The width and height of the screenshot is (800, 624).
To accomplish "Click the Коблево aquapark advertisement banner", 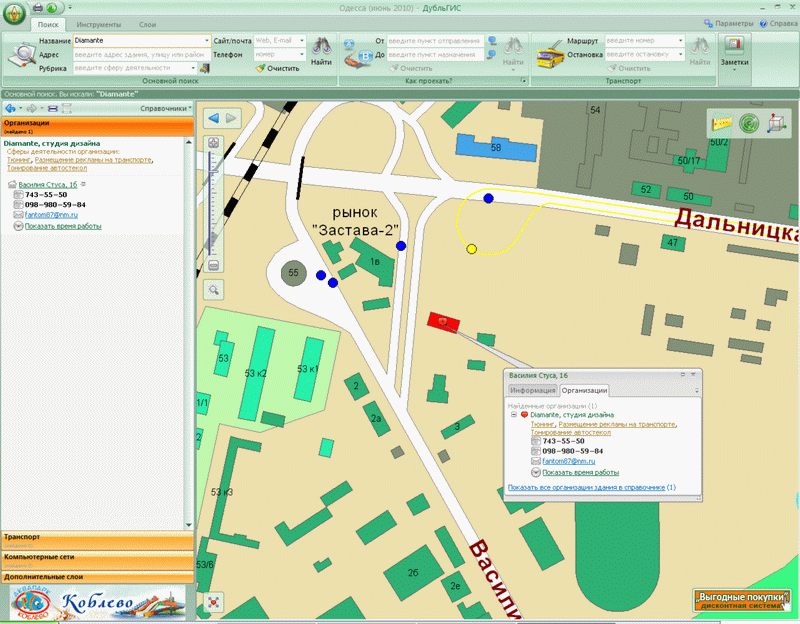I will pyautogui.click(x=97, y=603).
